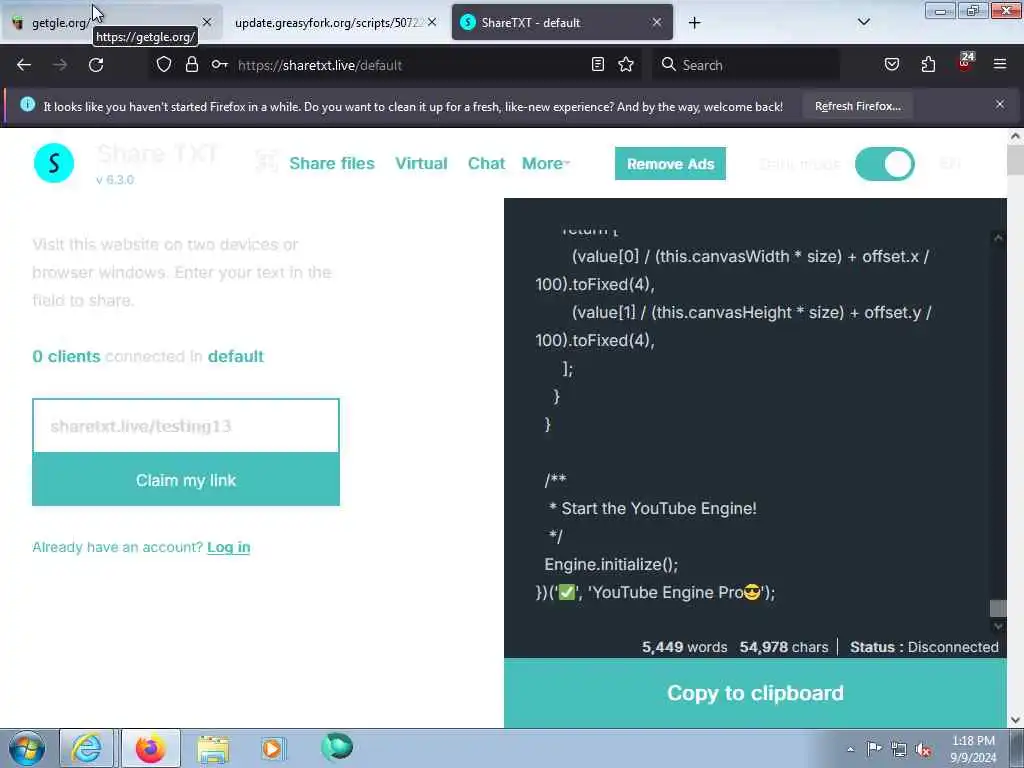Open the Share files menu link
Image resolution: width=1024 pixels, height=768 pixels.
pos(332,163)
